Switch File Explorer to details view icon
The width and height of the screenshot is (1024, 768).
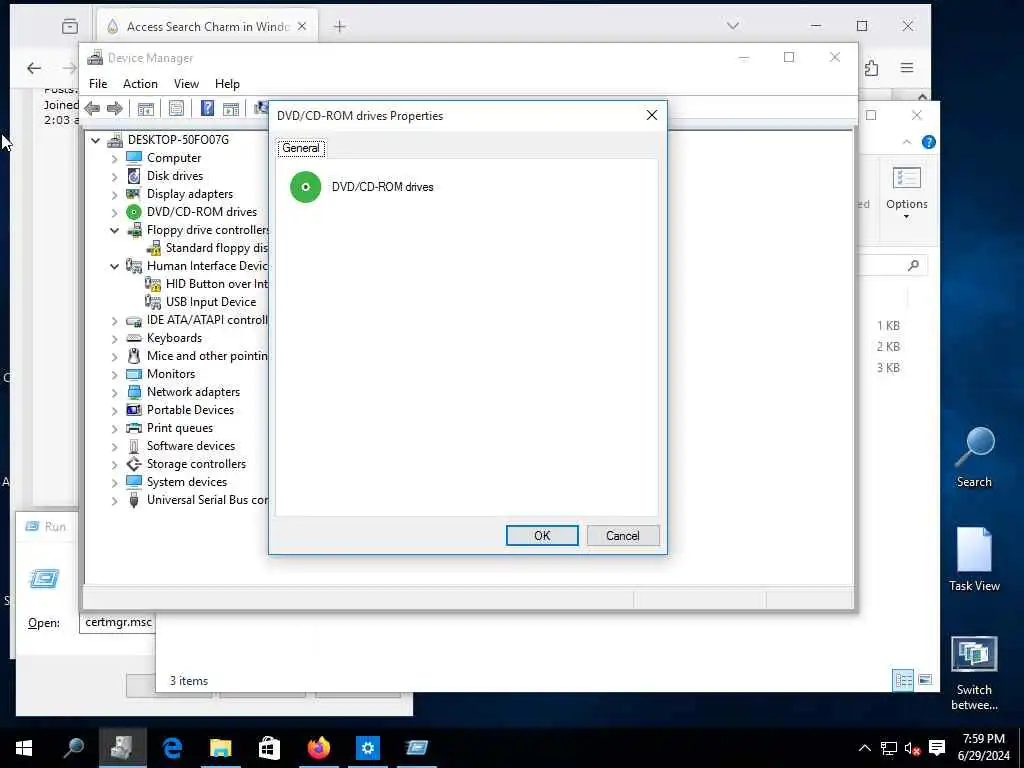(x=903, y=680)
